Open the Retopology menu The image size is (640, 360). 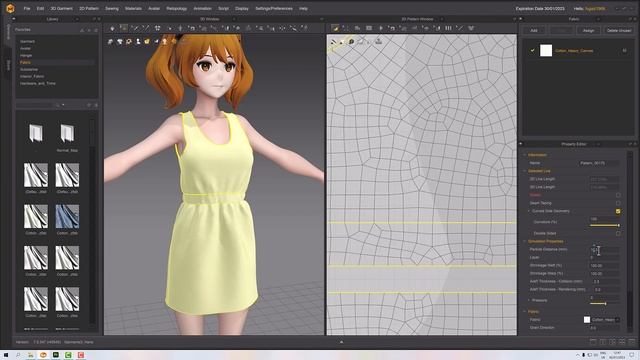pos(176,9)
